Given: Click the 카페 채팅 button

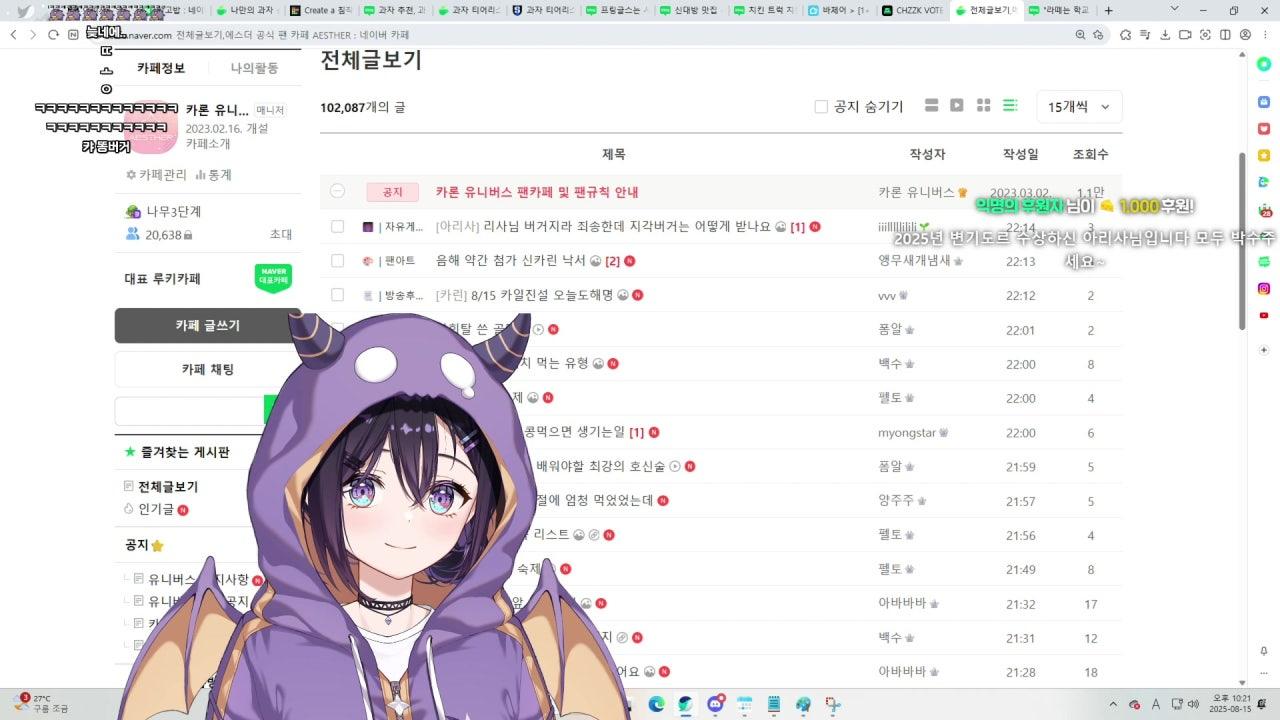Looking at the screenshot, I should [207, 369].
